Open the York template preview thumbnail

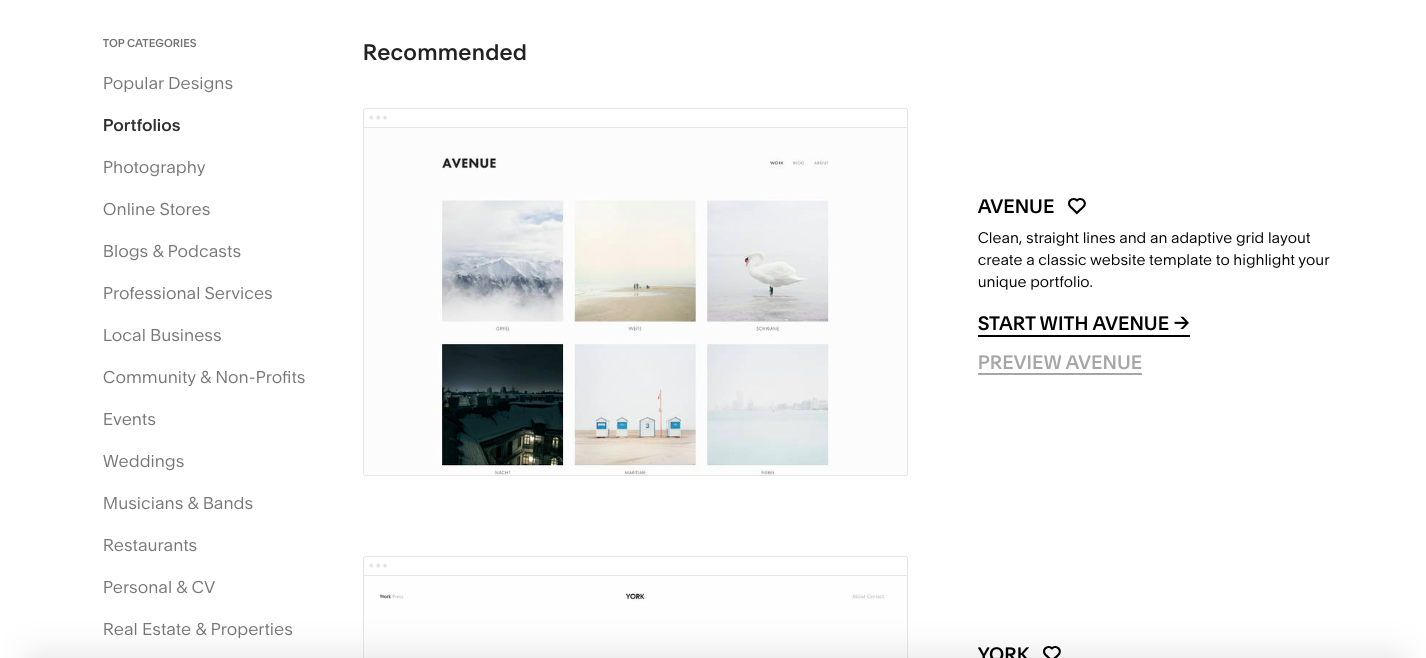pyautogui.click(x=635, y=607)
